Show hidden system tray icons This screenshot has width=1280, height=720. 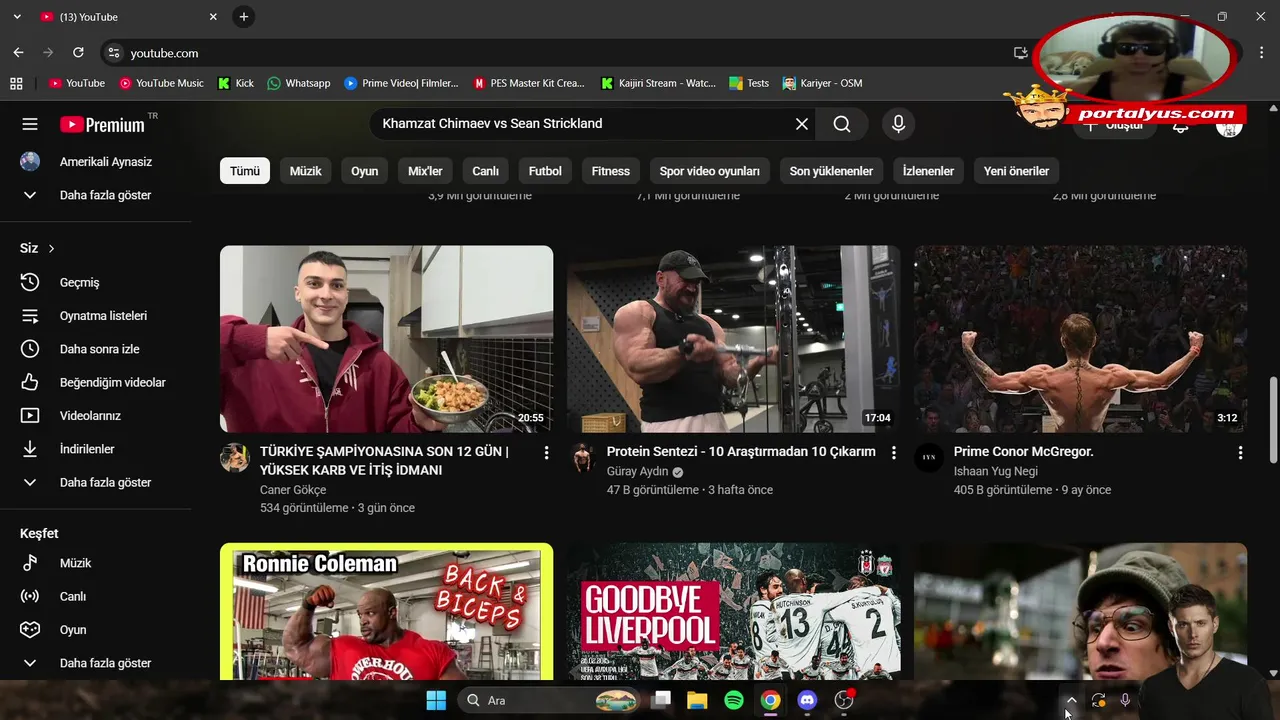click(1071, 700)
